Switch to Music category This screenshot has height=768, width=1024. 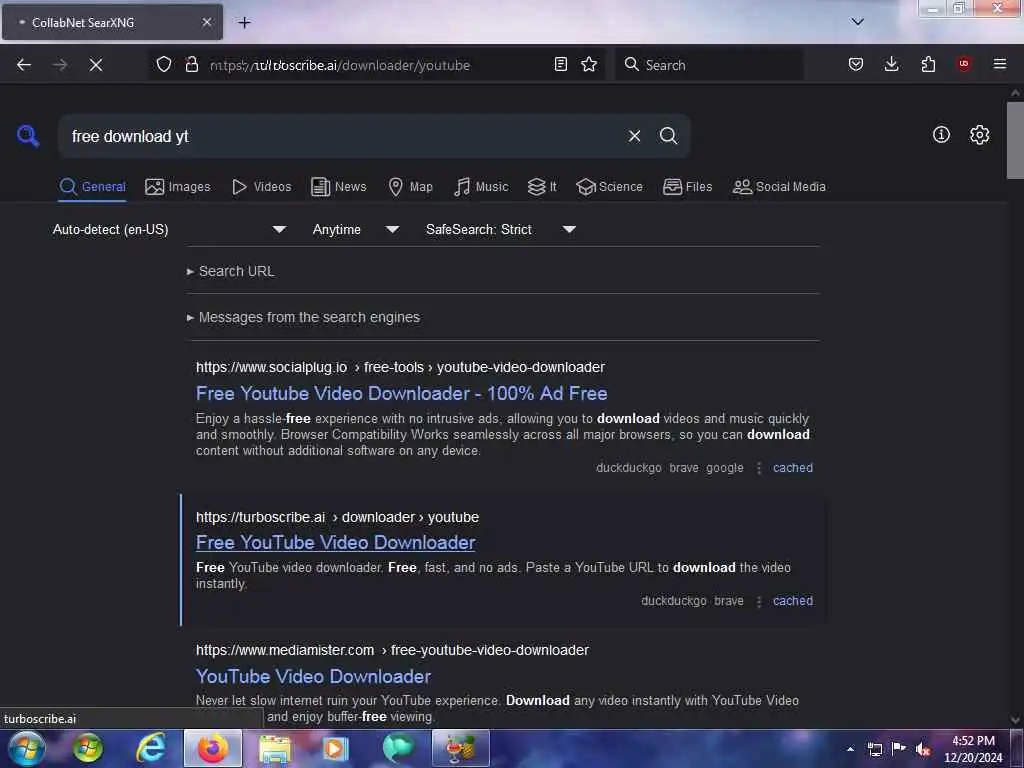(481, 187)
